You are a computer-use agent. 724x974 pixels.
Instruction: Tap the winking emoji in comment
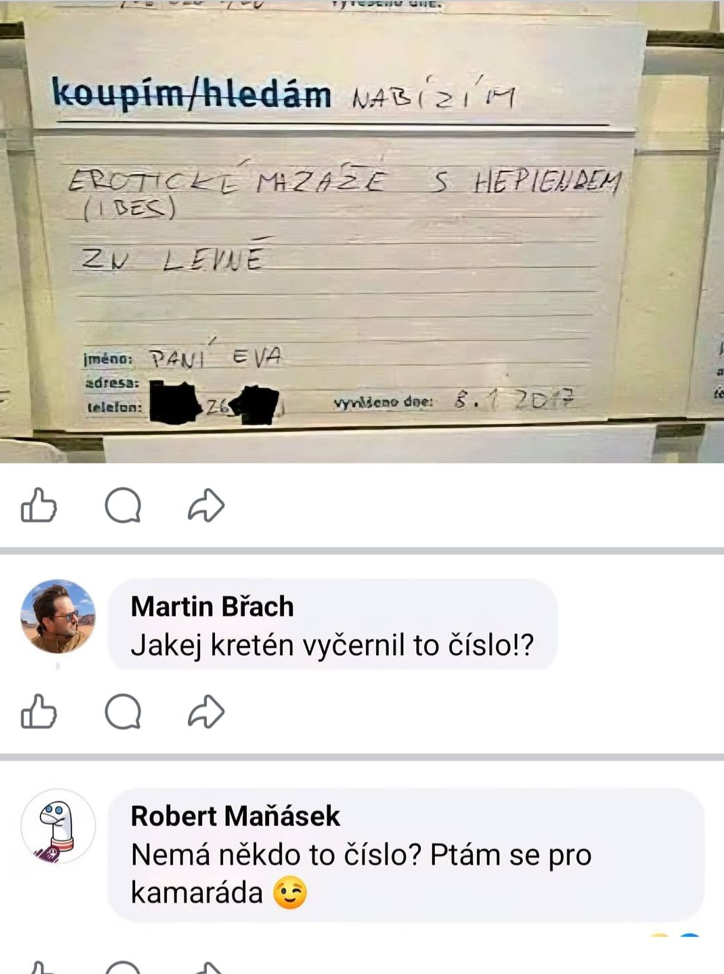(x=290, y=893)
